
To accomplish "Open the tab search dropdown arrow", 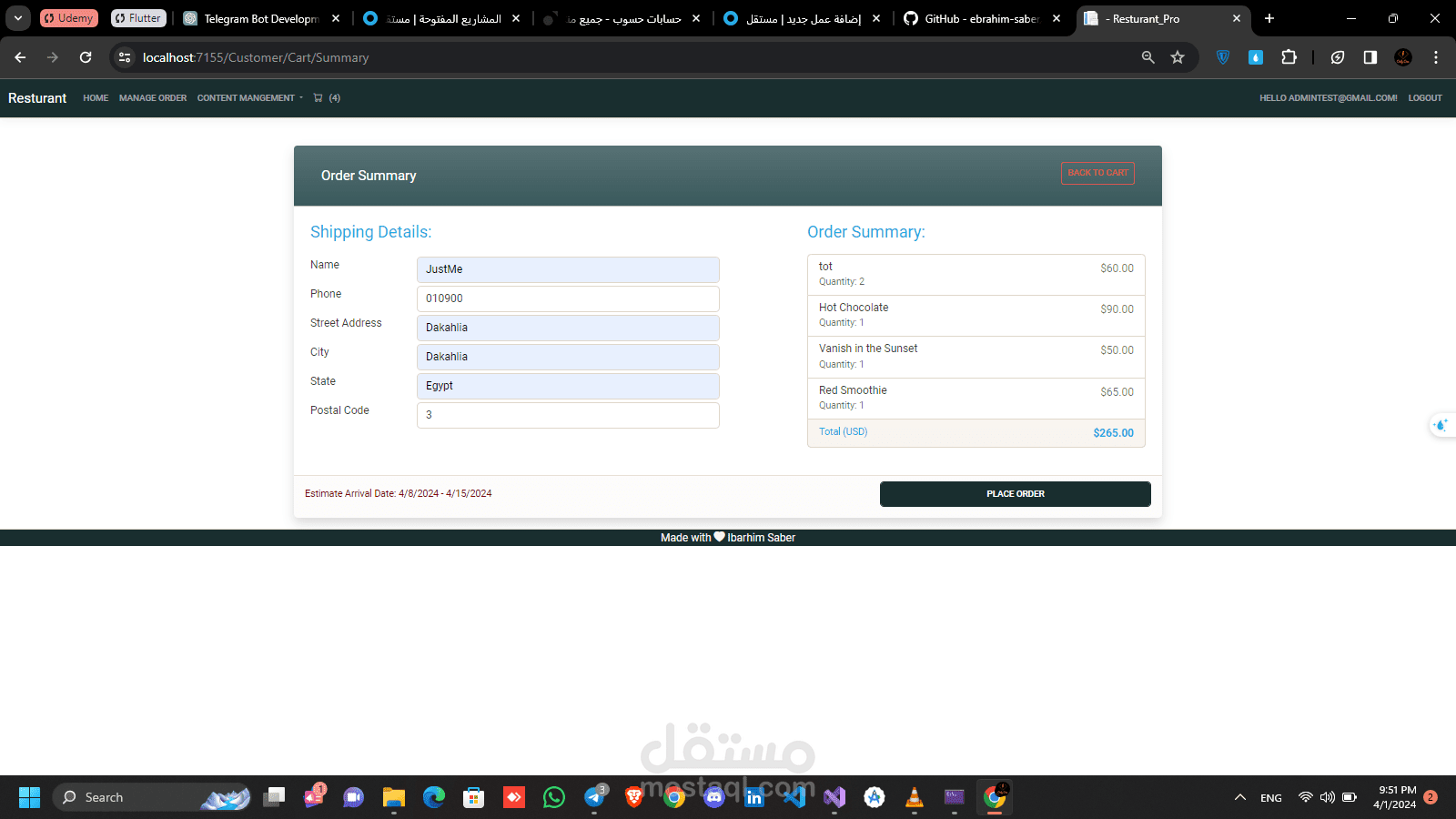I will 17,18.
